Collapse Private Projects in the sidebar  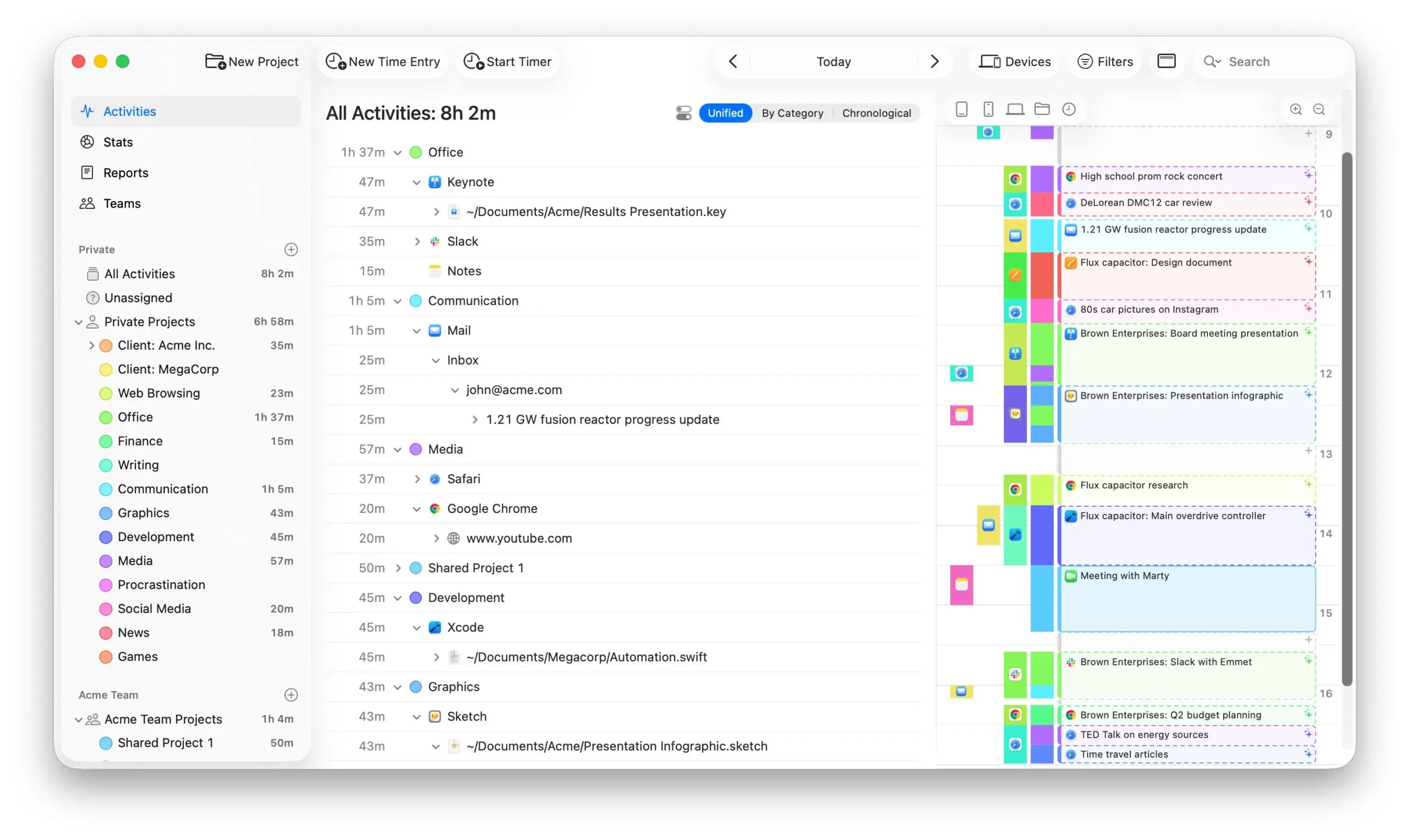pyautogui.click(x=79, y=322)
